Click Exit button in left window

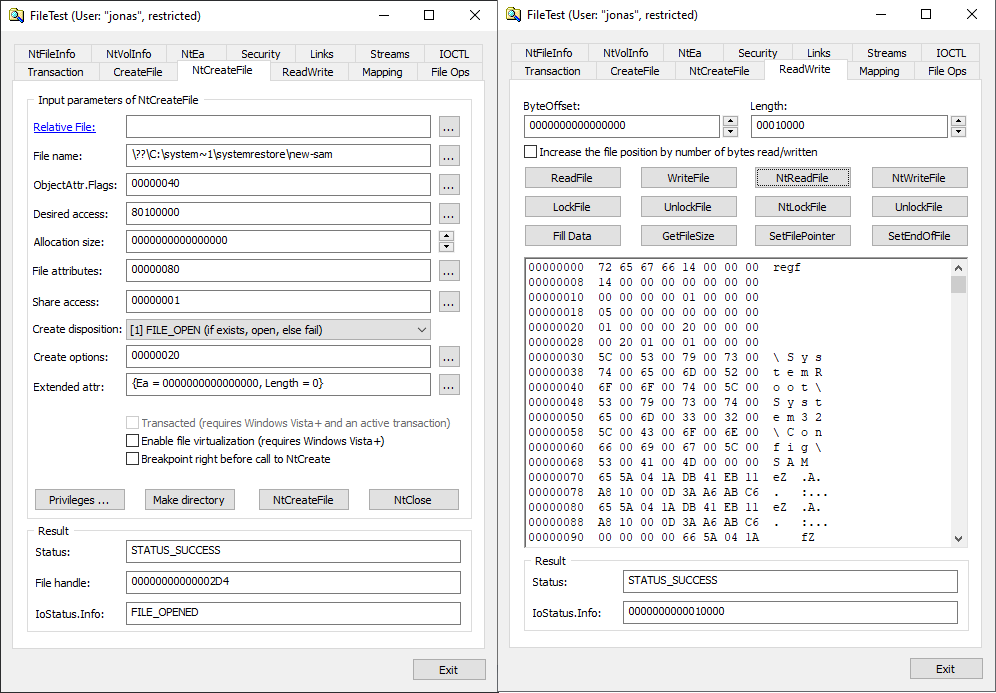[449, 669]
